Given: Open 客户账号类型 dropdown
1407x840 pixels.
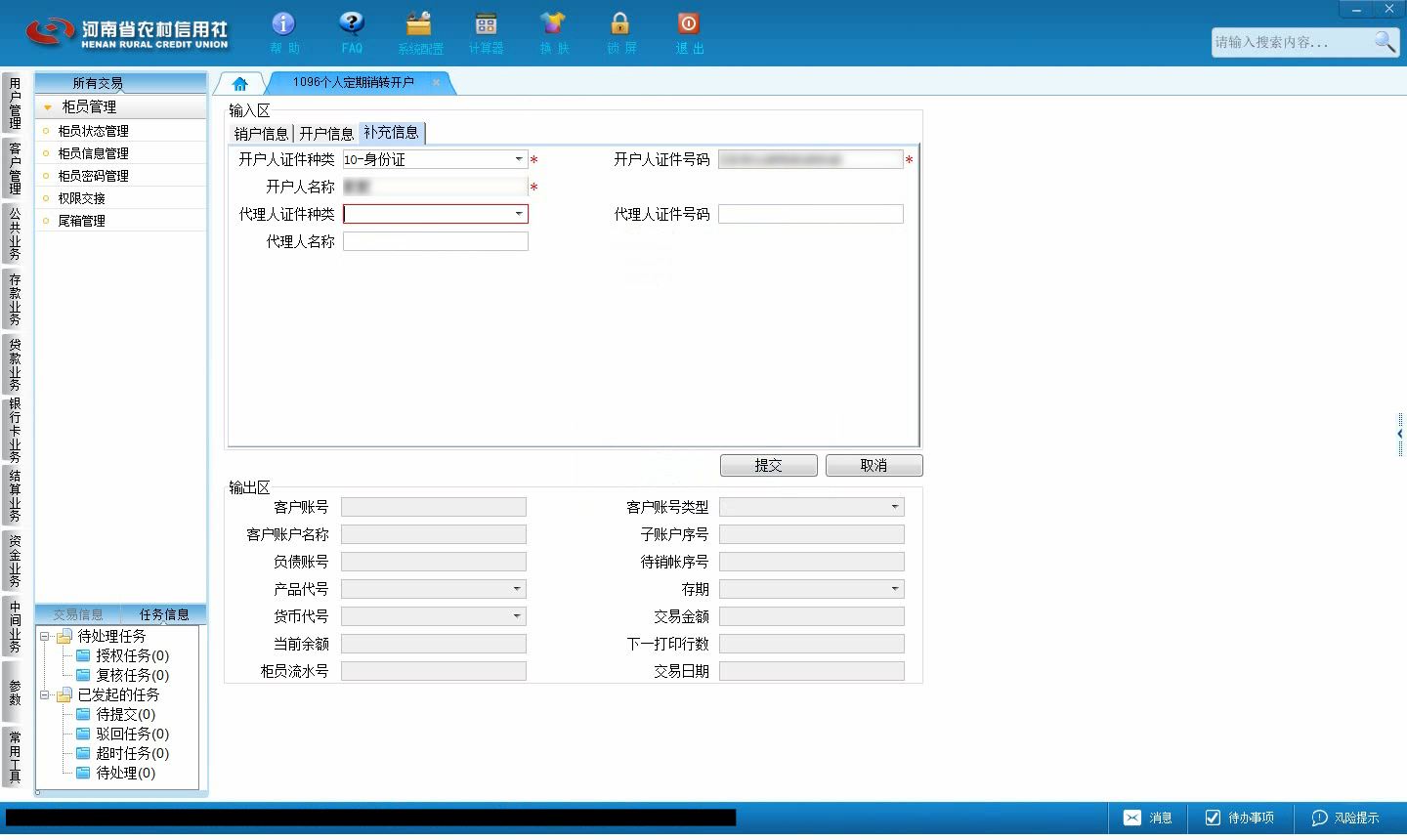Looking at the screenshot, I should [x=895, y=507].
